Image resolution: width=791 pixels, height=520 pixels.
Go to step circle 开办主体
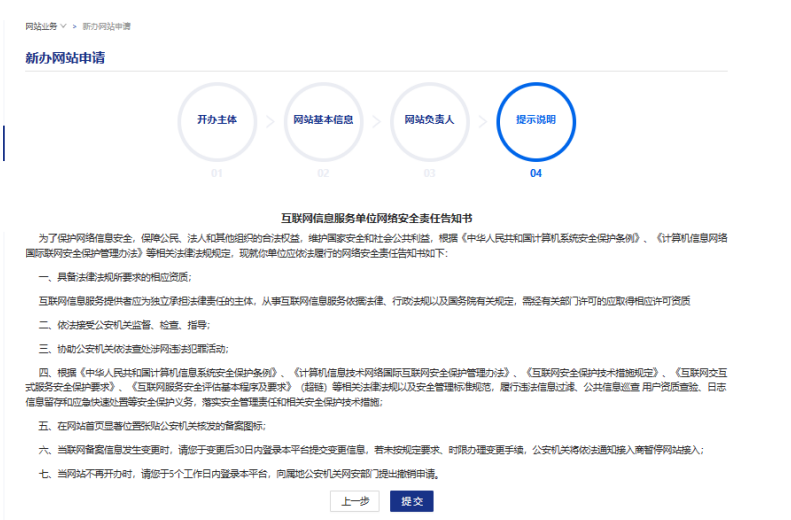[x=217, y=120]
